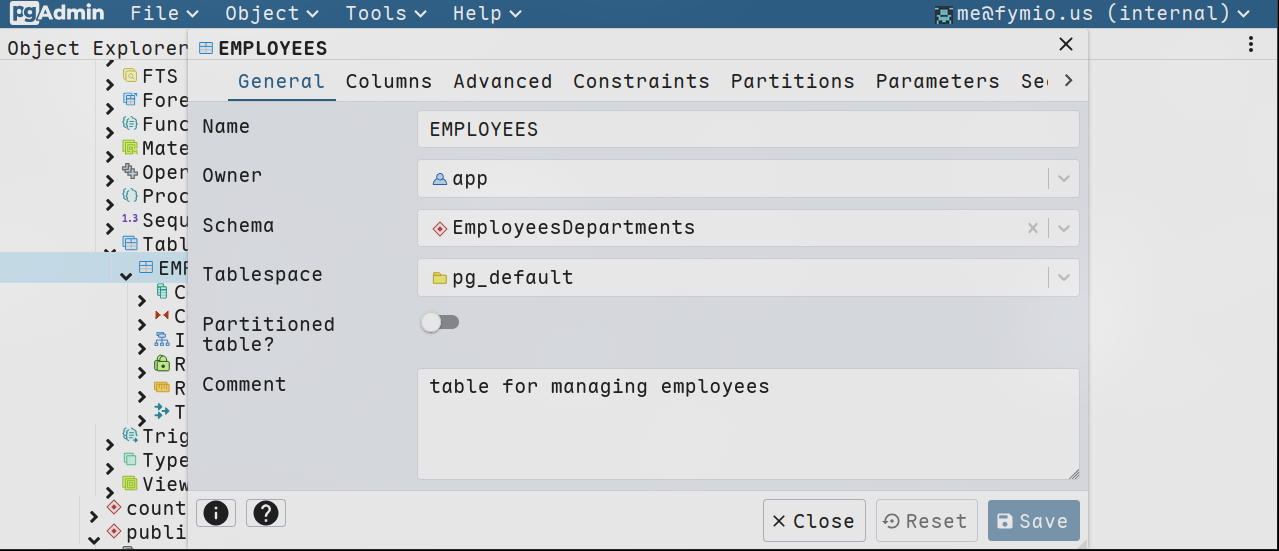Open the Owner dropdown
This screenshot has width=1279, height=551.
[1064, 179]
